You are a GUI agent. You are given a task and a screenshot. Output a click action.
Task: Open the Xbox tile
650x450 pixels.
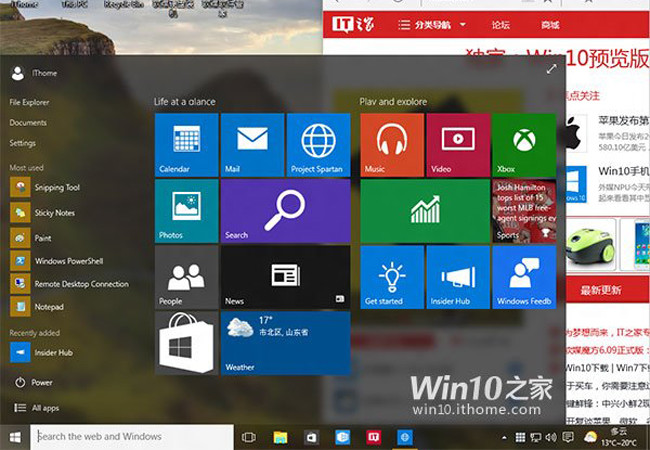(x=524, y=145)
